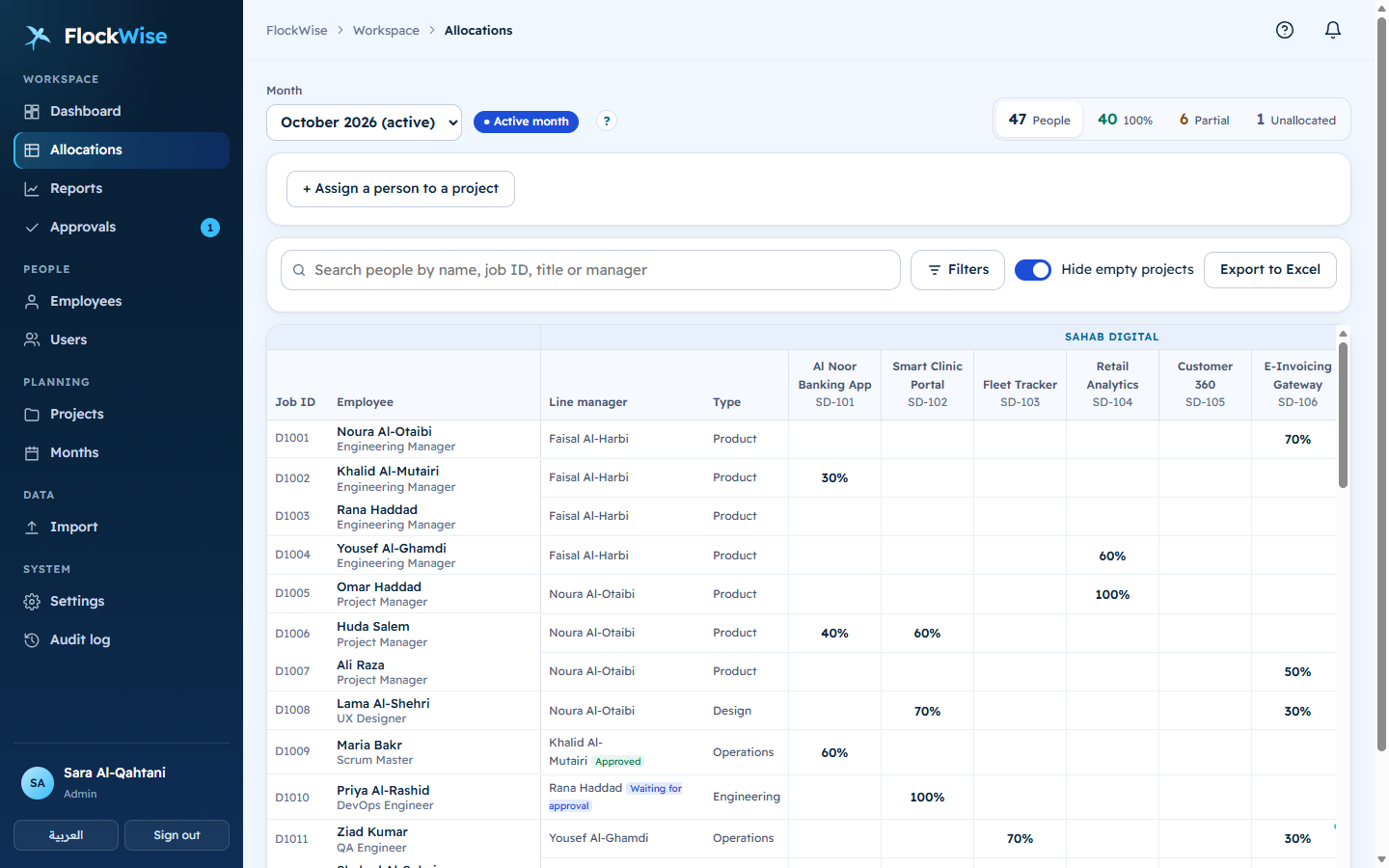Click the Dashboard grid icon in sidebar

pyautogui.click(x=32, y=112)
